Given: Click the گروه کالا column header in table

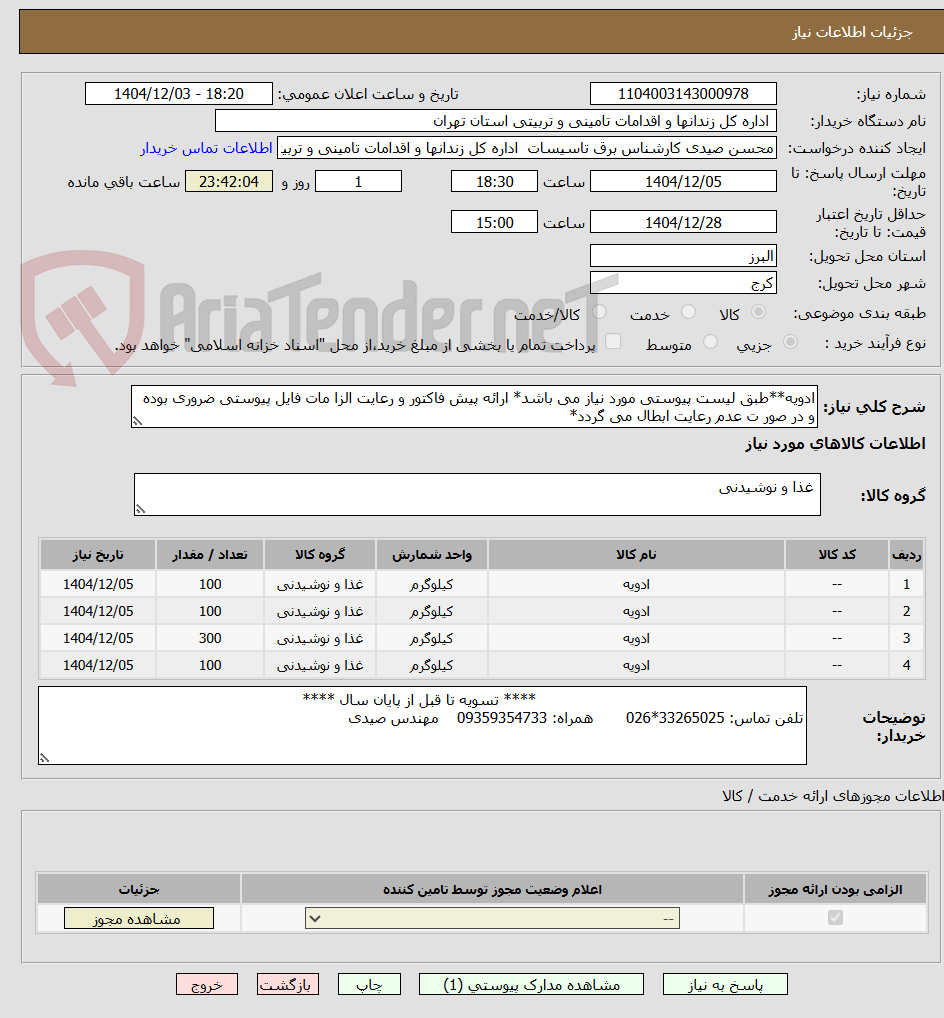Looking at the screenshot, I should coord(320,554).
